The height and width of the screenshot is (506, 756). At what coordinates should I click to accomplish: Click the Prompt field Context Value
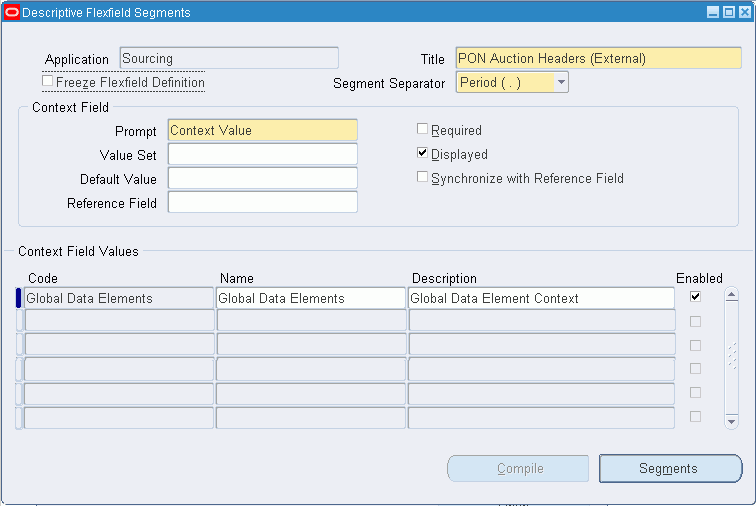(x=263, y=130)
